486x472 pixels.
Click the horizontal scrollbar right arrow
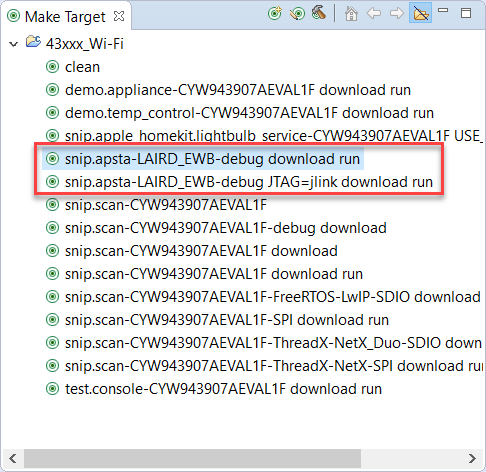tap(472, 458)
